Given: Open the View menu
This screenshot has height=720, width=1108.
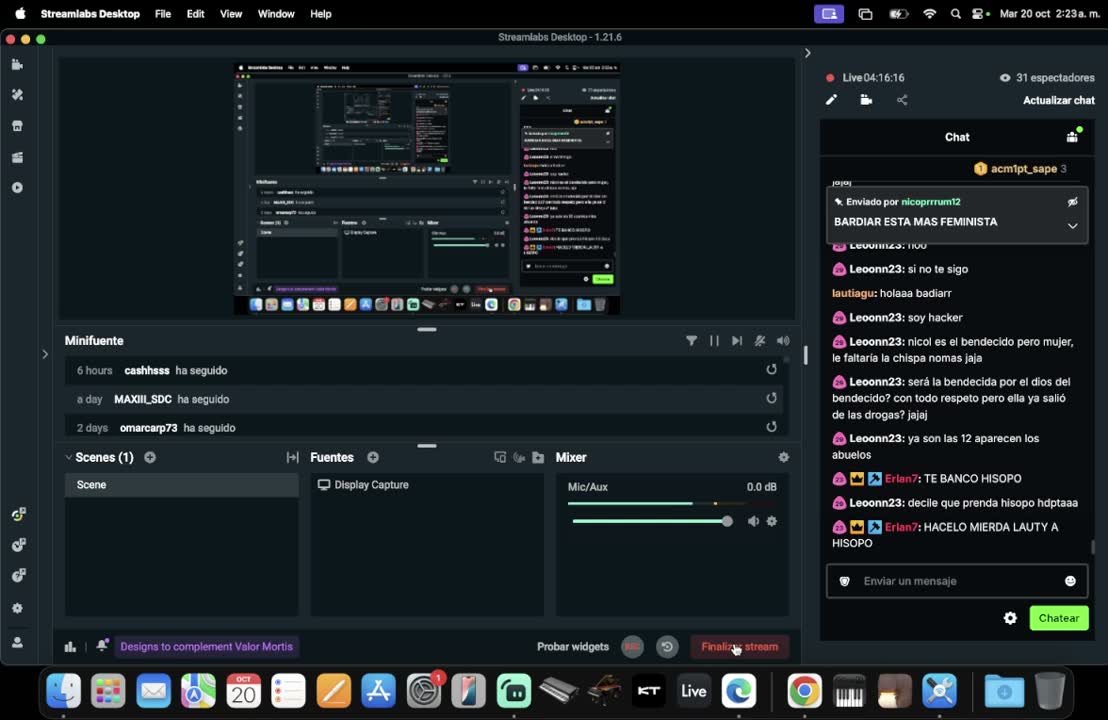Looking at the screenshot, I should [x=231, y=14].
